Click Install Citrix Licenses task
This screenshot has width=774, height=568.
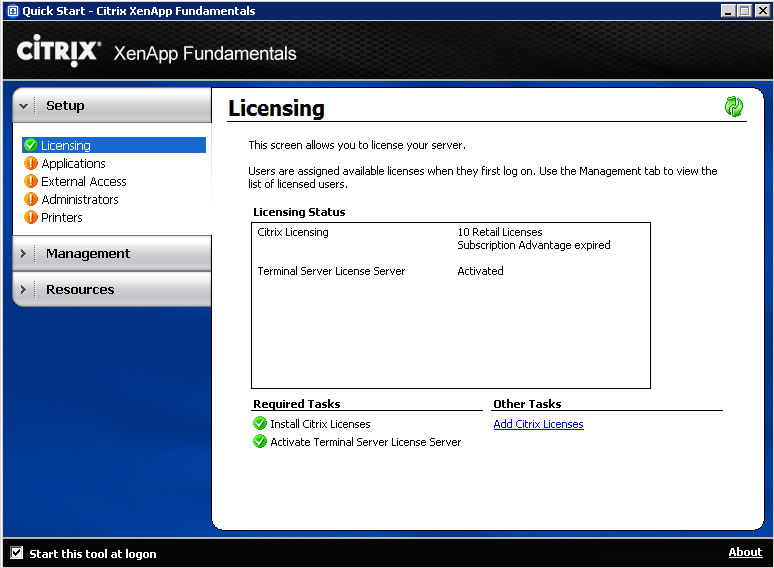pos(320,424)
